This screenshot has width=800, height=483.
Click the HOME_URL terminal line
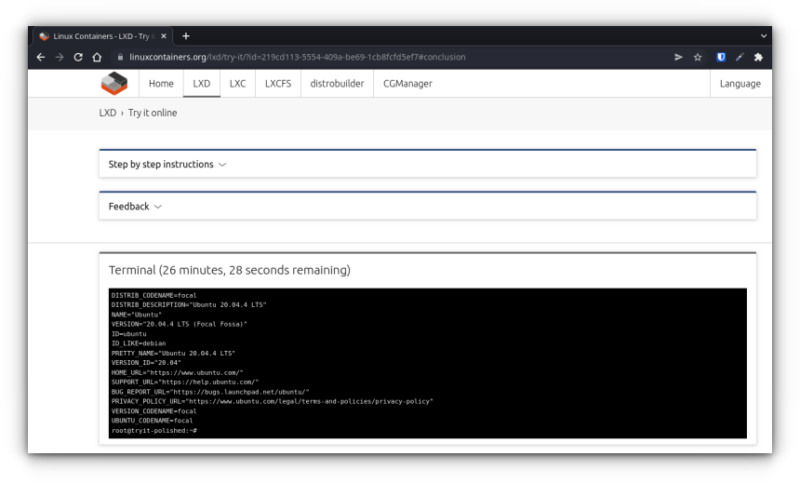click(x=177, y=372)
